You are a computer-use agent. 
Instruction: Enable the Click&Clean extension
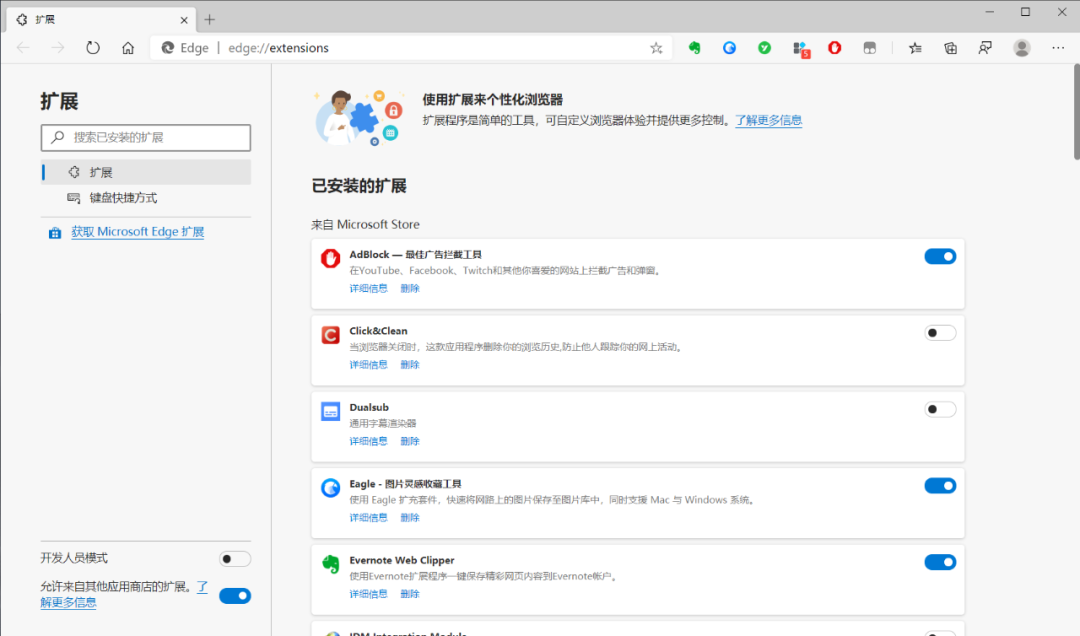point(940,332)
